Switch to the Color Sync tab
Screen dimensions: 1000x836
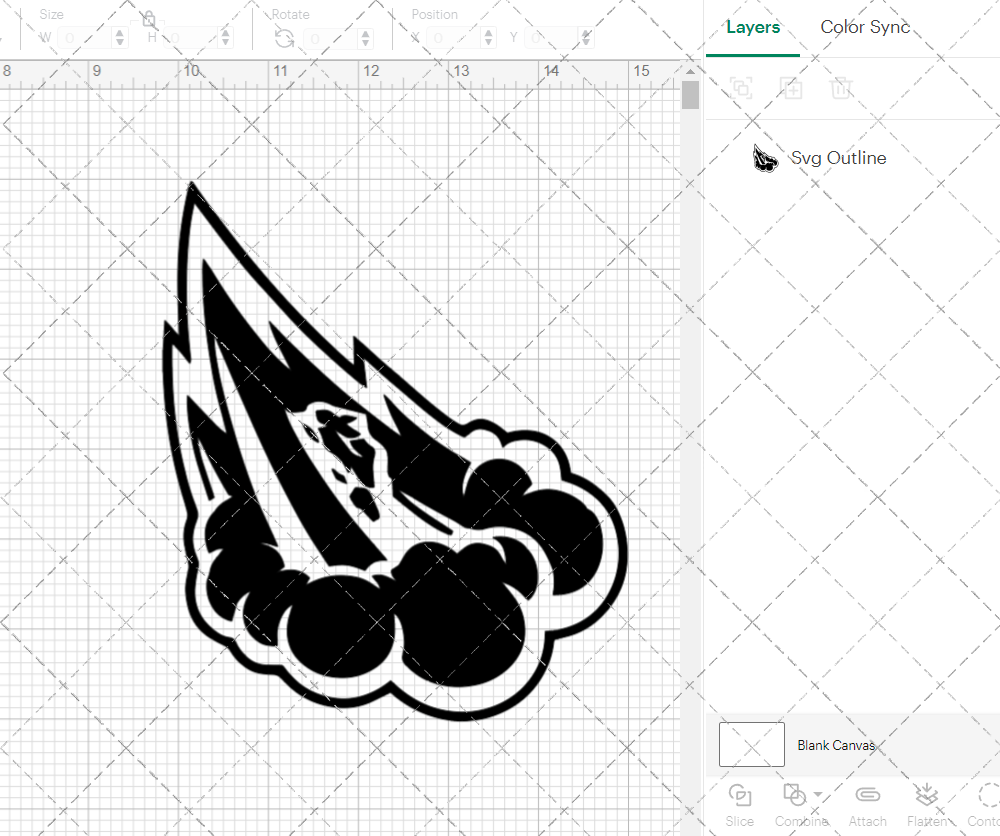click(x=865, y=27)
